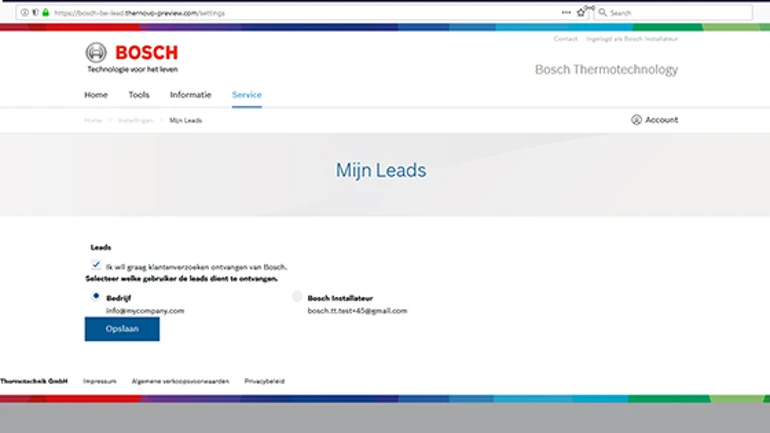Open the Informatie menu
The image size is (770, 433).
[x=190, y=95]
